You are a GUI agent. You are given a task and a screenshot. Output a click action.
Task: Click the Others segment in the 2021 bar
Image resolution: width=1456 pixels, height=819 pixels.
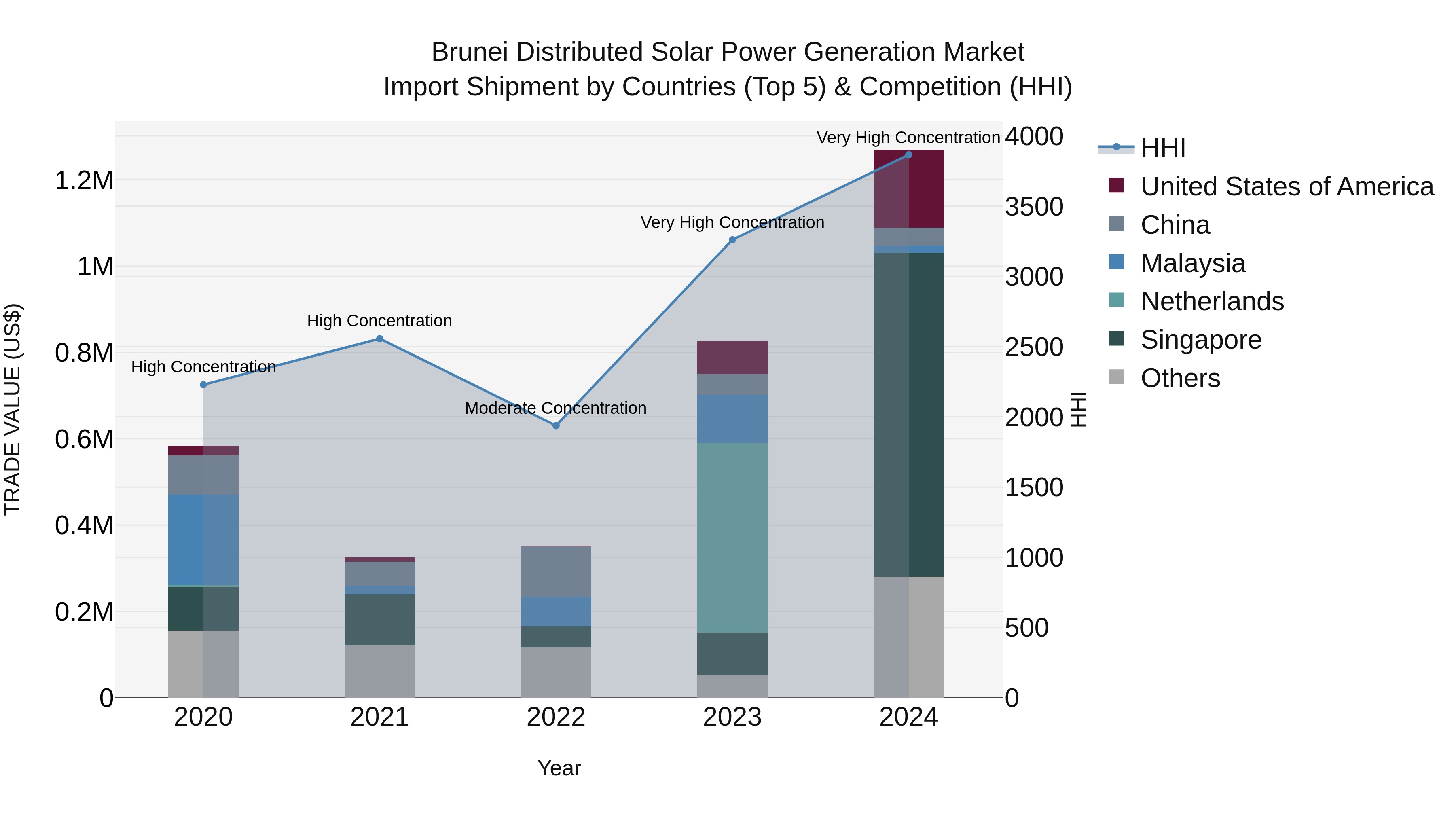point(380,671)
